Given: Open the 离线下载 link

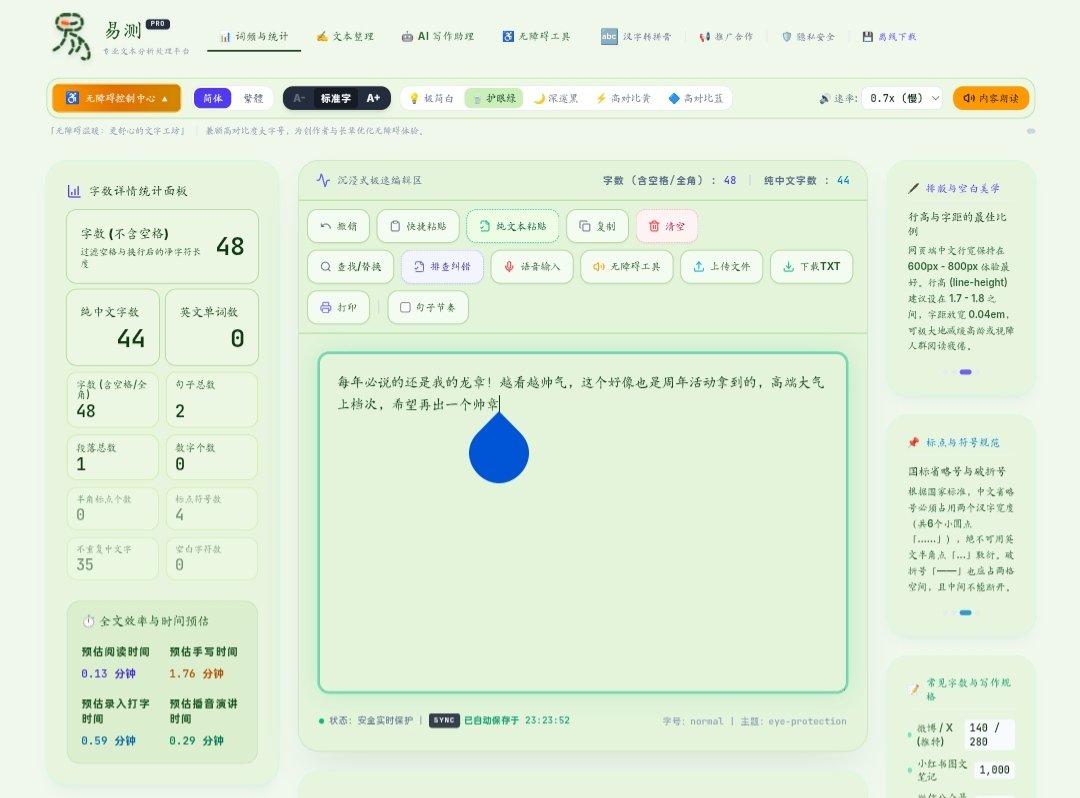Looking at the screenshot, I should (889, 36).
